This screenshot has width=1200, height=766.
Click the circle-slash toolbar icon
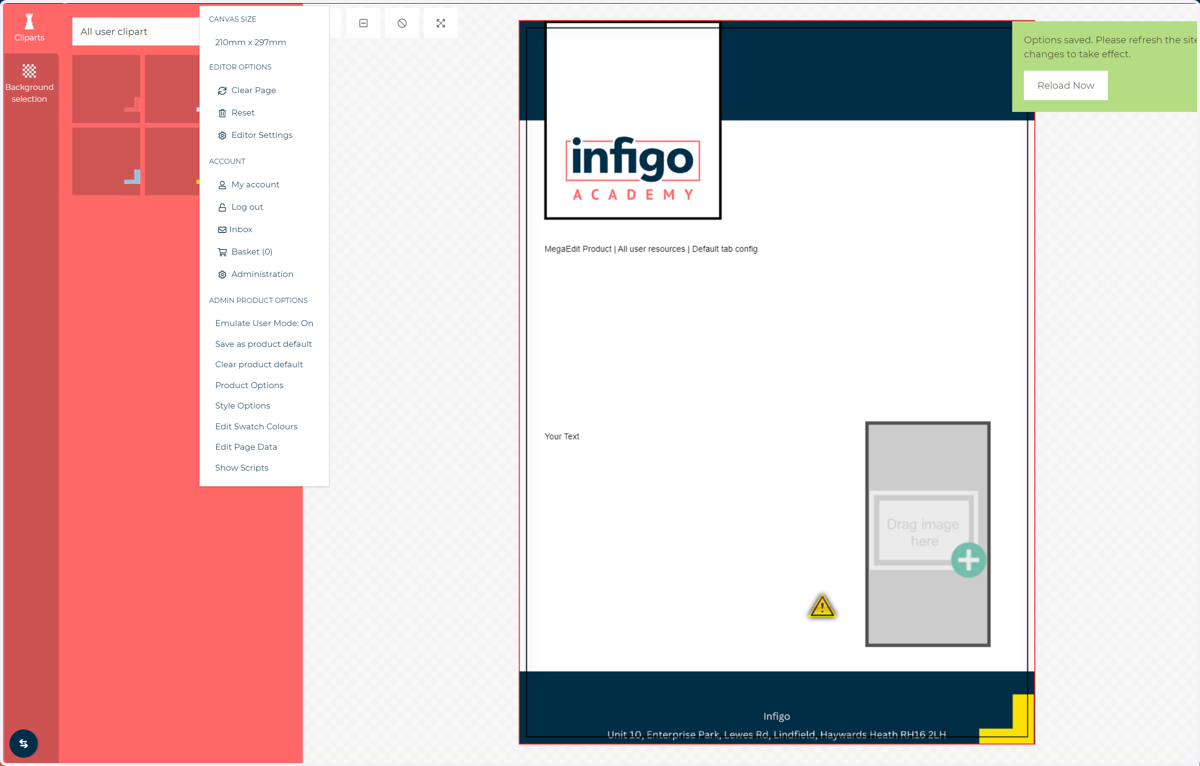[x=402, y=23]
